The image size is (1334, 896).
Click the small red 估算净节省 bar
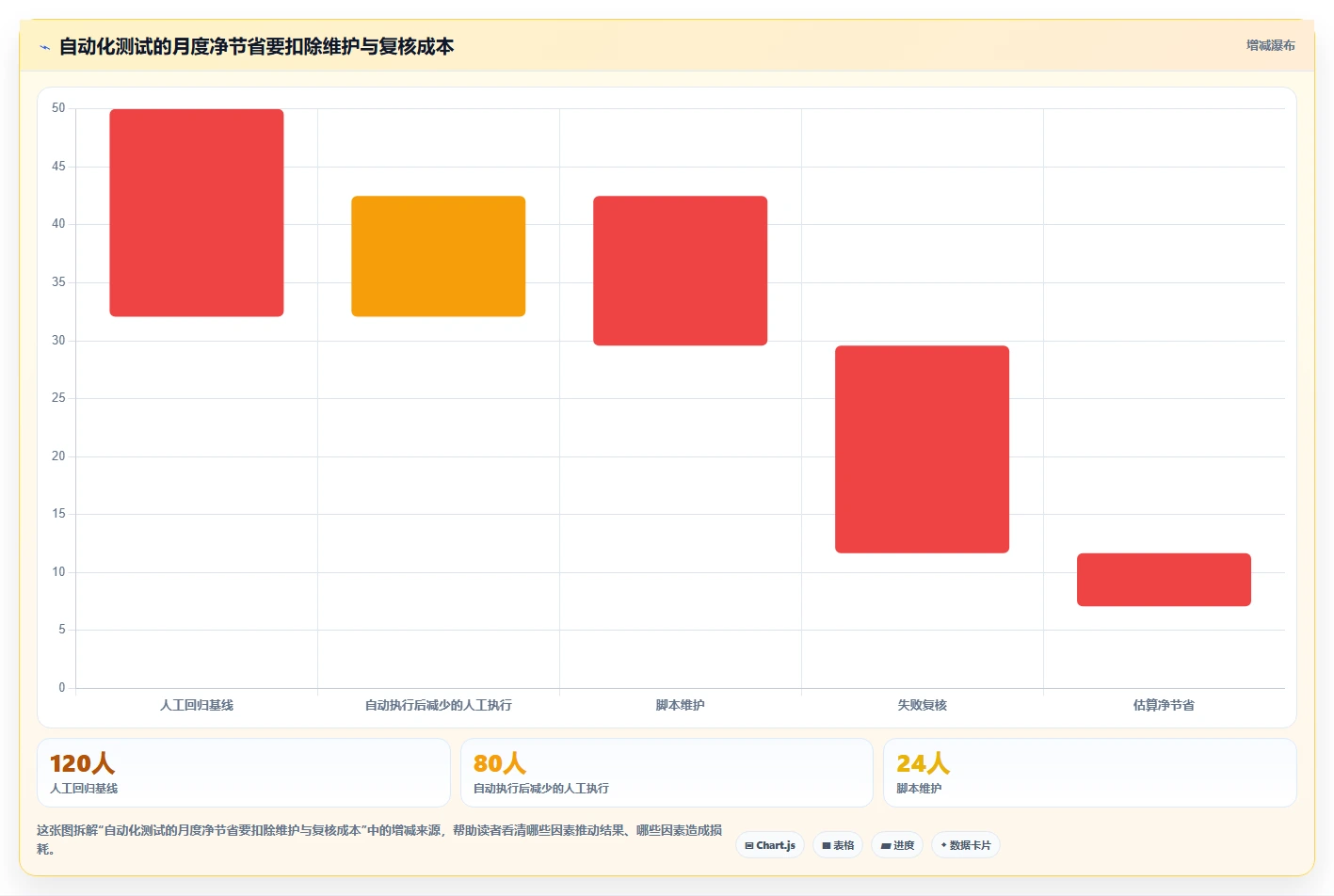(1165, 580)
